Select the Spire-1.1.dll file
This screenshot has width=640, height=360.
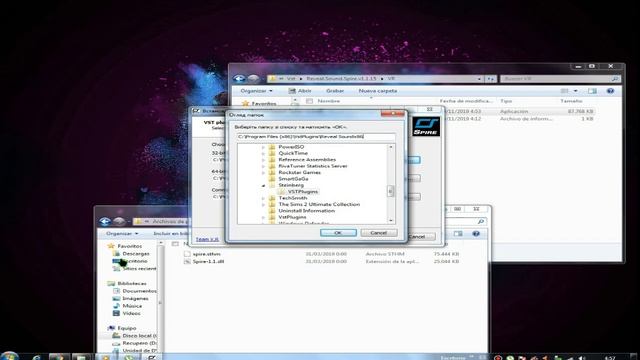coord(208,261)
